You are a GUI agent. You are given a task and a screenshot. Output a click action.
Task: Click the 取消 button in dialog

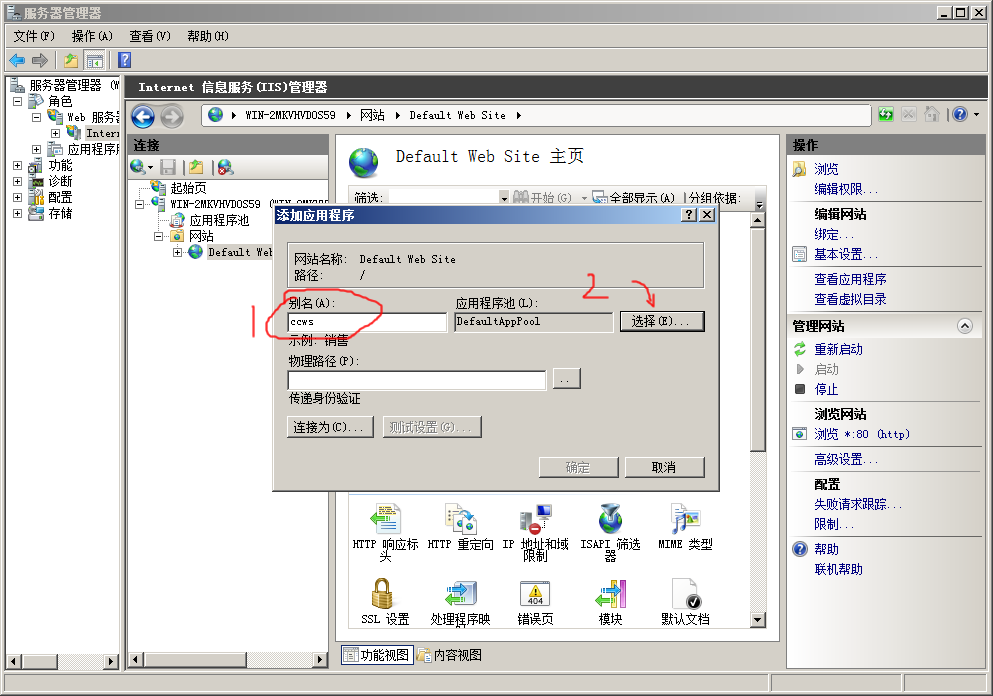tap(664, 467)
